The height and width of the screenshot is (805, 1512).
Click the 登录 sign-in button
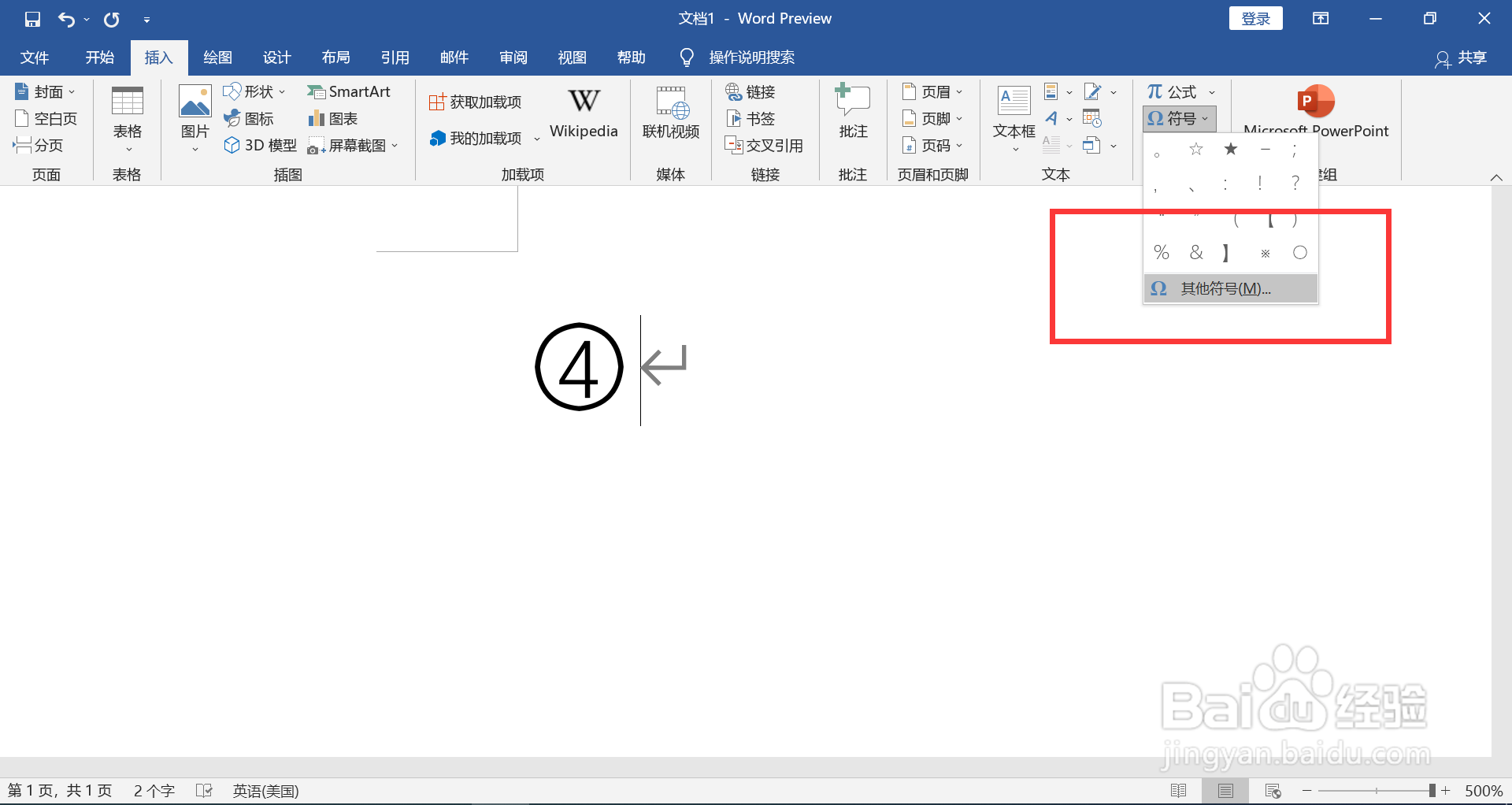coord(1255,17)
